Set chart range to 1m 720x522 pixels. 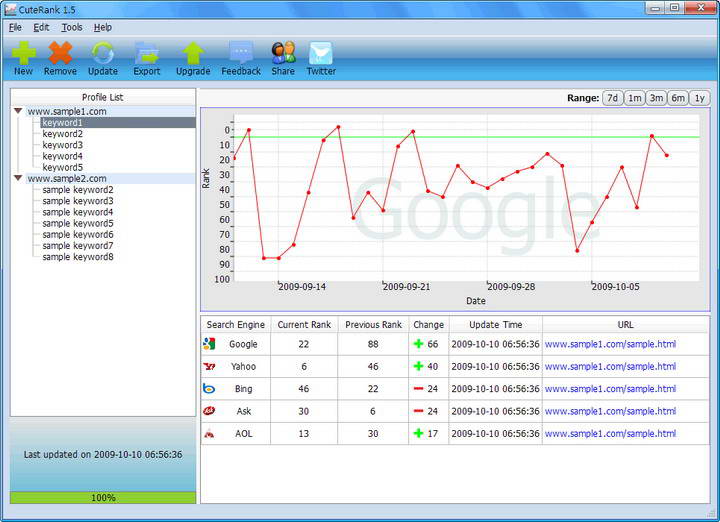[635, 98]
